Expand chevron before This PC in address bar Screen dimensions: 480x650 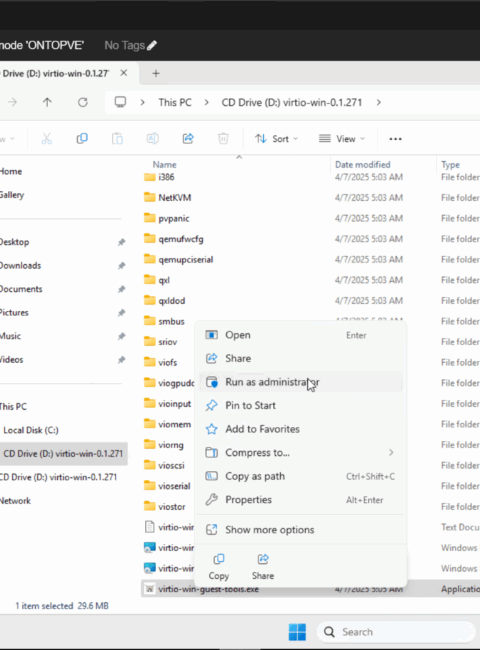click(x=143, y=102)
